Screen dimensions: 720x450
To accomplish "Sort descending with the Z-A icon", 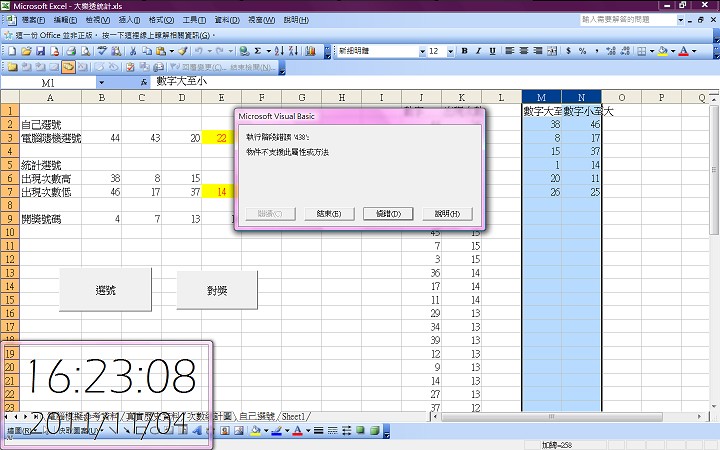I will (294, 51).
